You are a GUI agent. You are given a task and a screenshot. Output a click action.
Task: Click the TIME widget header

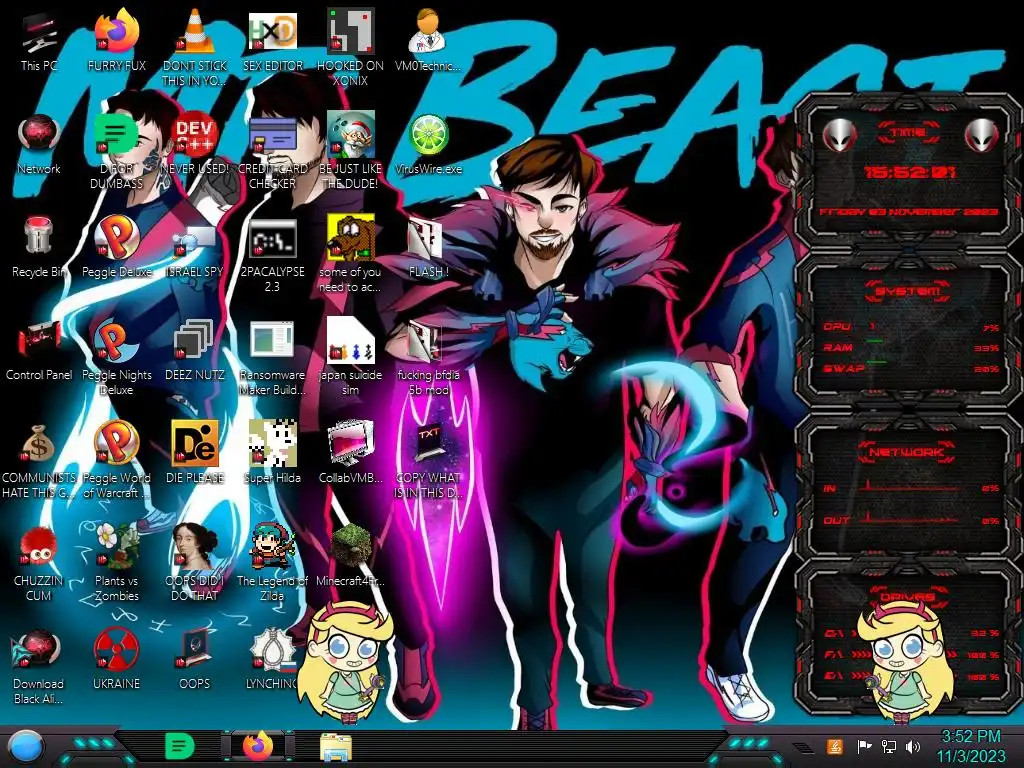(x=908, y=133)
